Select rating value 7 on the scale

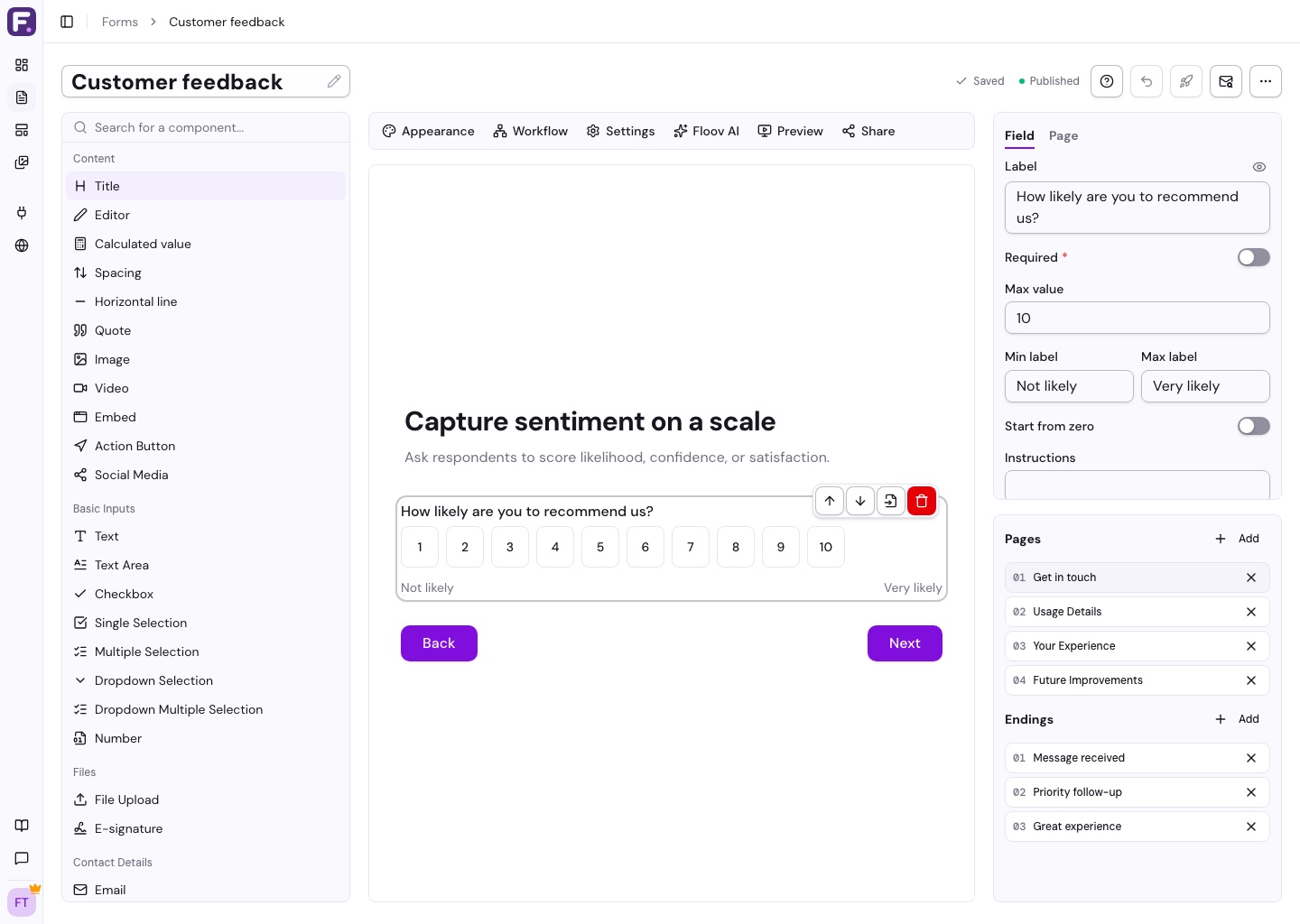(691, 547)
